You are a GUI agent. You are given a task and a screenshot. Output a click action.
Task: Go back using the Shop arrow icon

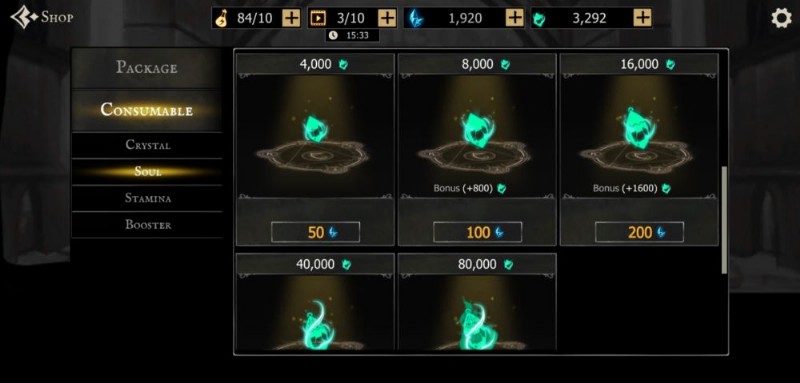pos(24,17)
